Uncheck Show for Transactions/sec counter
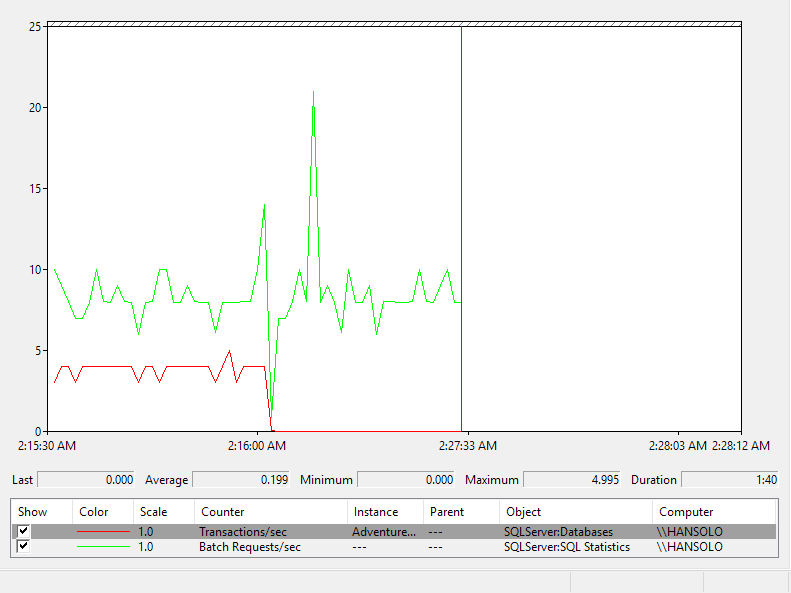Viewport: 791px width, 593px height. point(23,531)
